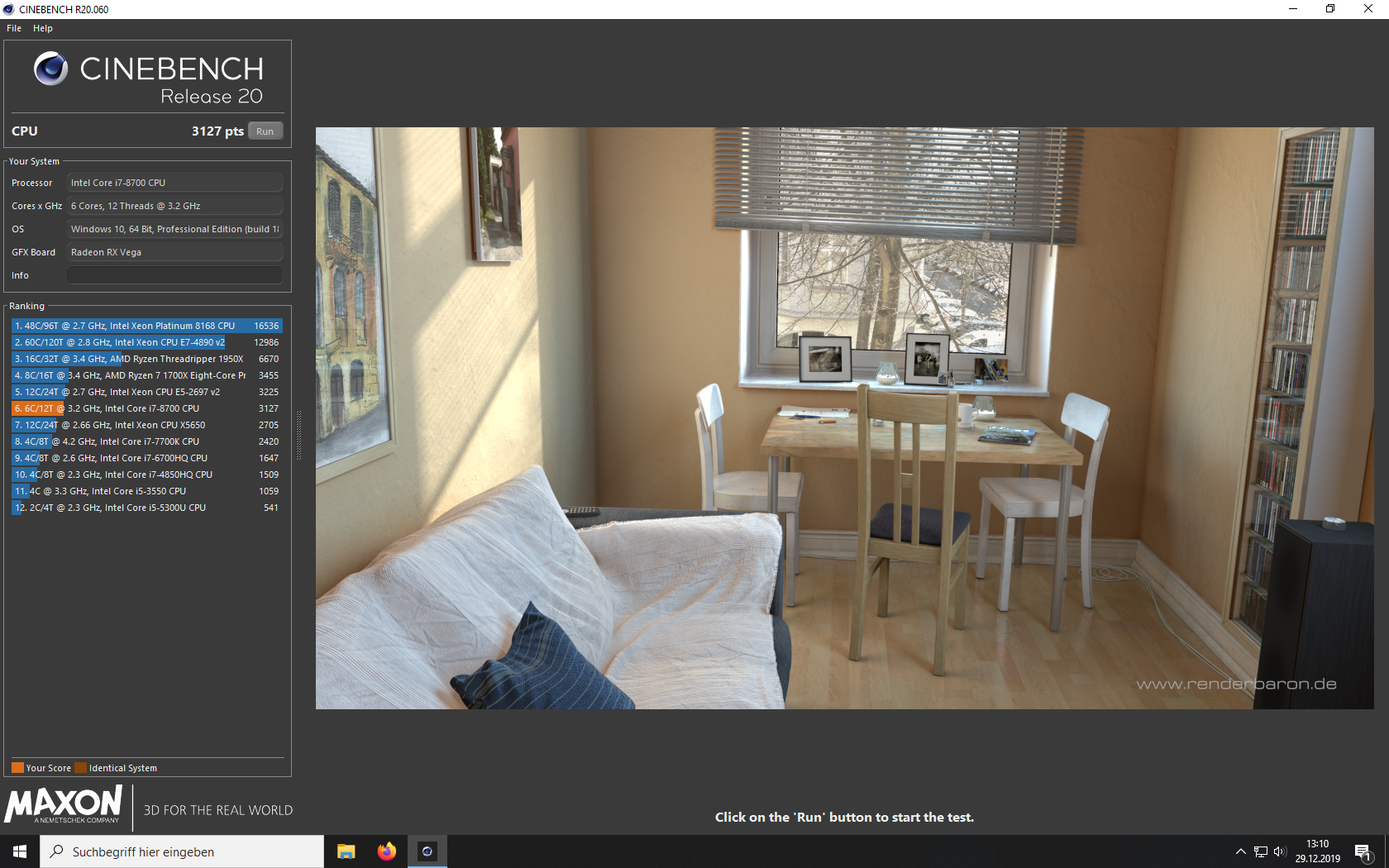Select ranking row Intel Core i7-4850HQ CPU
Image resolution: width=1389 pixels, height=868 pixels.
click(x=147, y=475)
